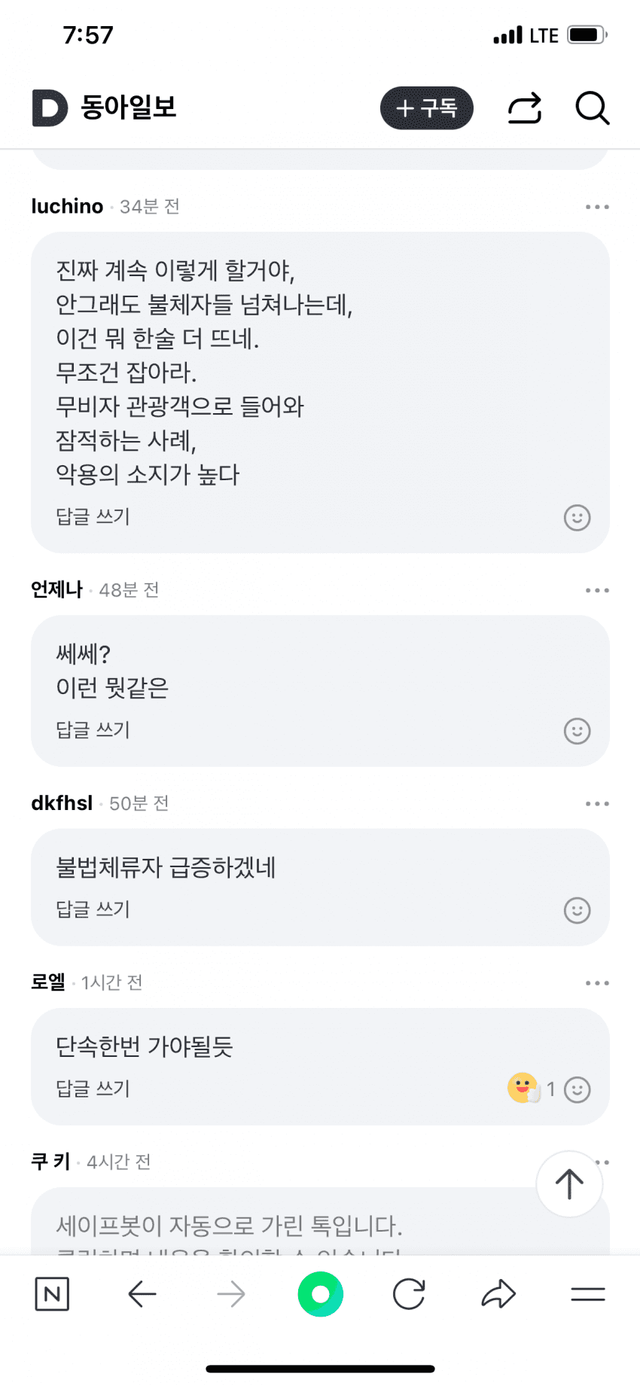Open the options menu on 언제나's comment

point(597,590)
